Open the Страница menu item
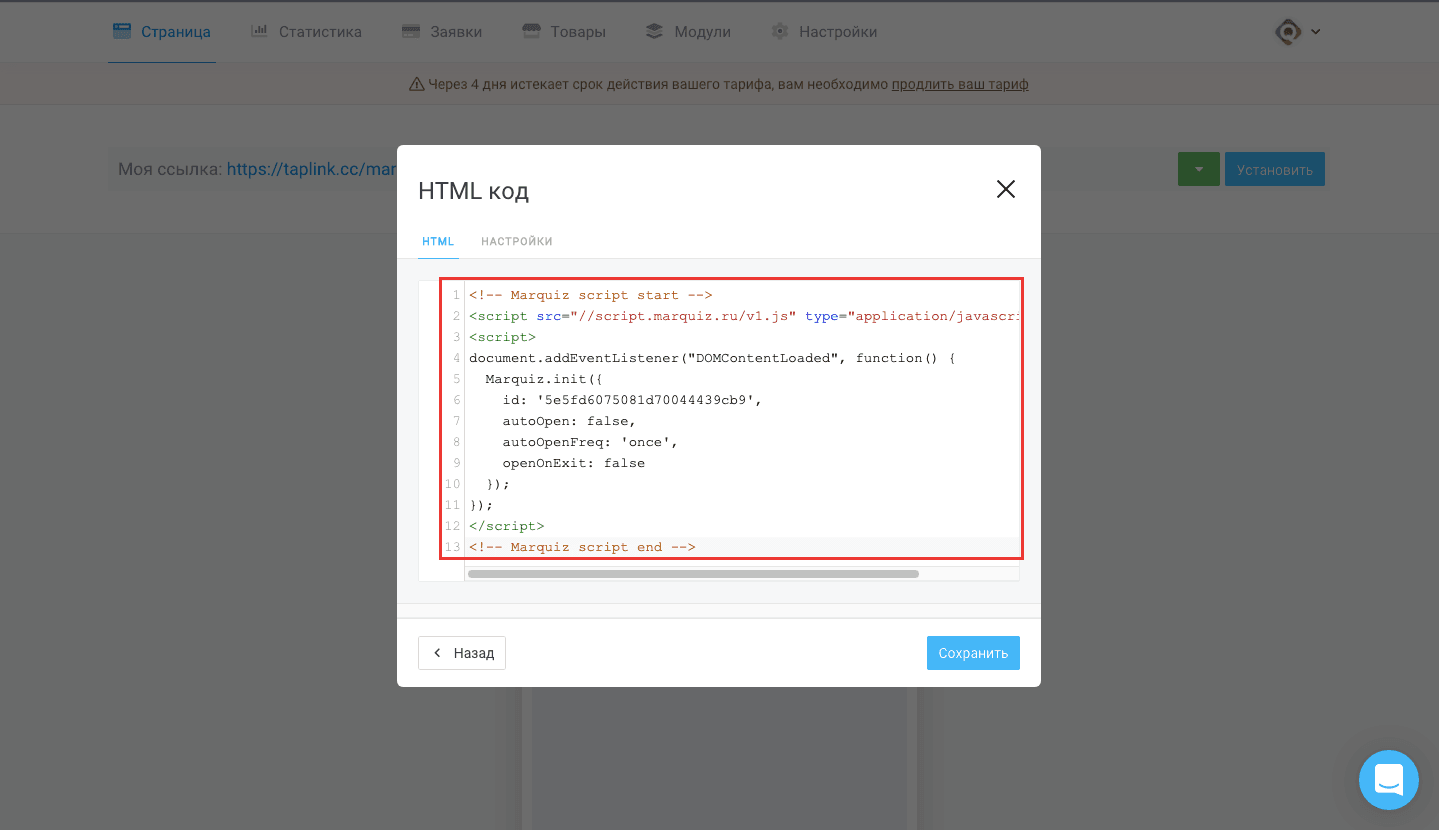Image resolution: width=1439 pixels, height=830 pixels. click(162, 32)
